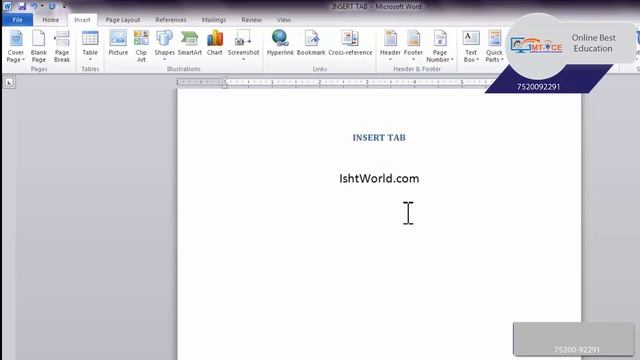Insert a Hyperlink

coord(280,43)
